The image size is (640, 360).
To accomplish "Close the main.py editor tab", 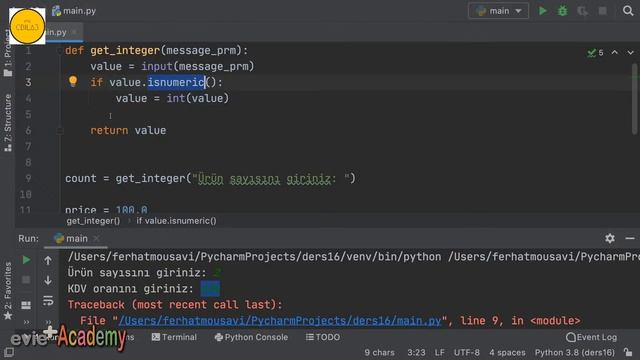I will click(74, 32).
